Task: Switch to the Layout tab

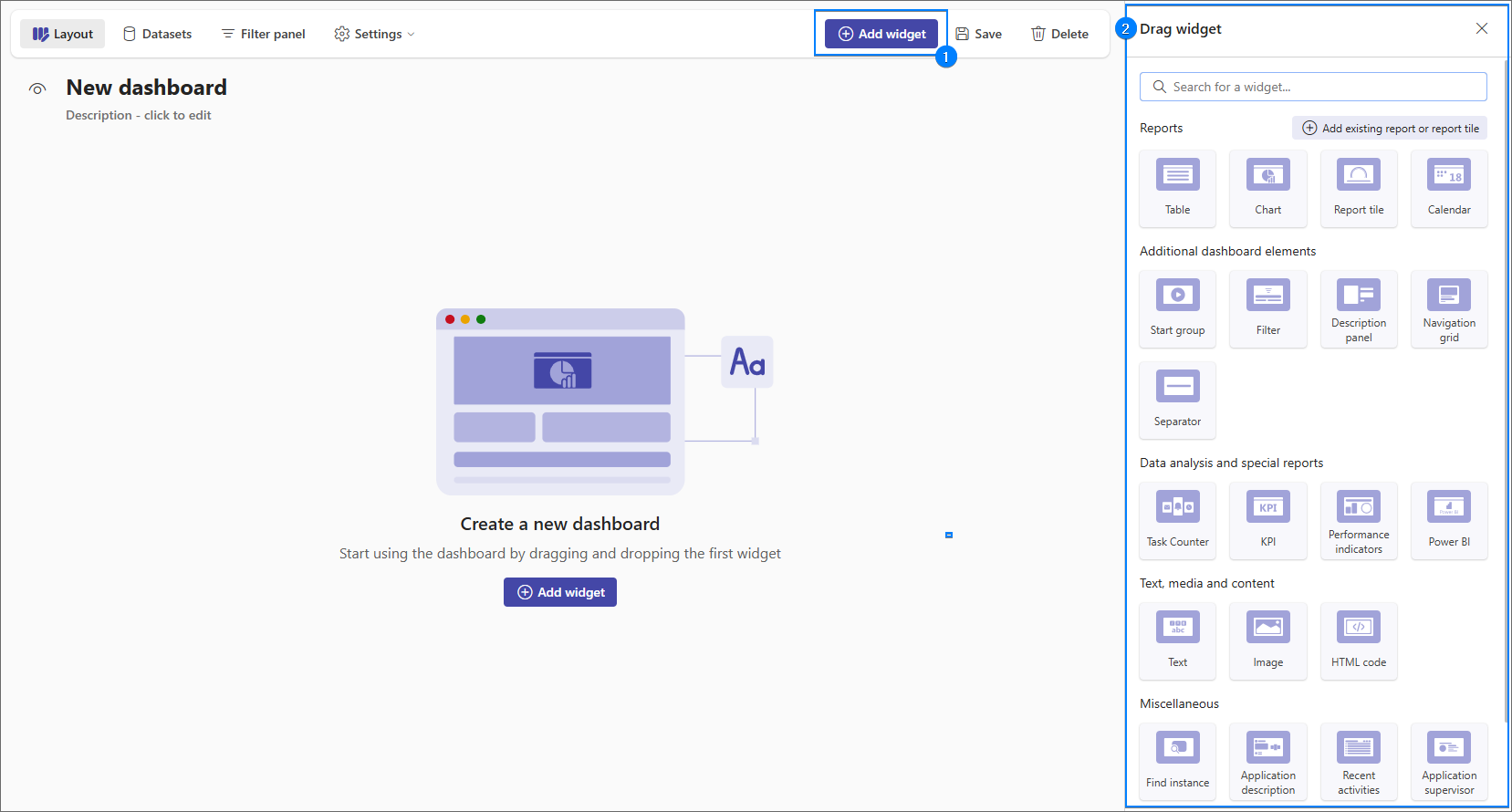Action: point(63,34)
